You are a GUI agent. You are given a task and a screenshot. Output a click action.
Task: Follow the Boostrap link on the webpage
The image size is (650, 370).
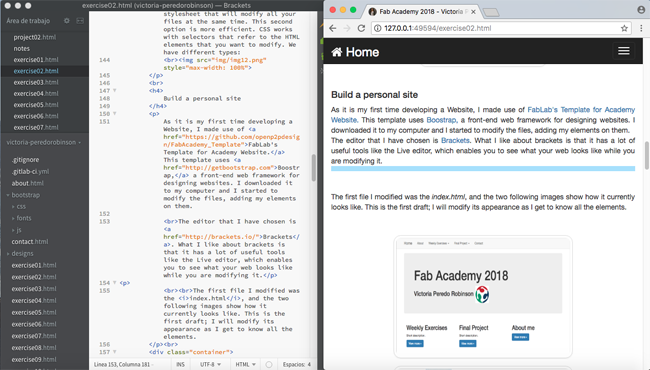coord(441,120)
